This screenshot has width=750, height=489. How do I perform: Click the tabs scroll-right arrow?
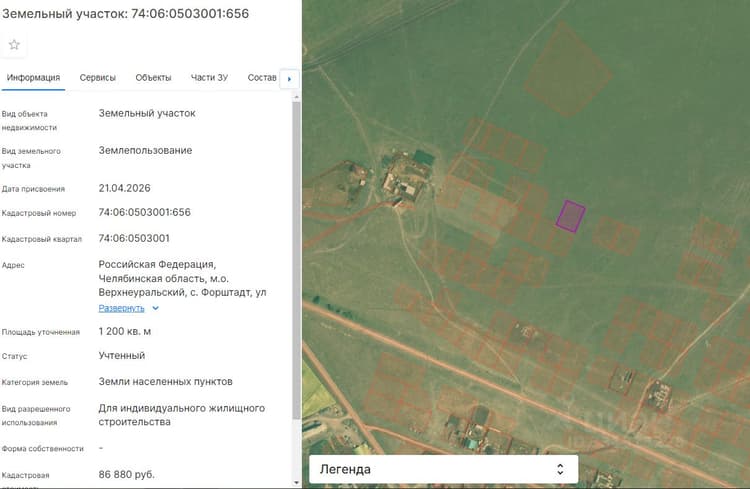coord(289,79)
